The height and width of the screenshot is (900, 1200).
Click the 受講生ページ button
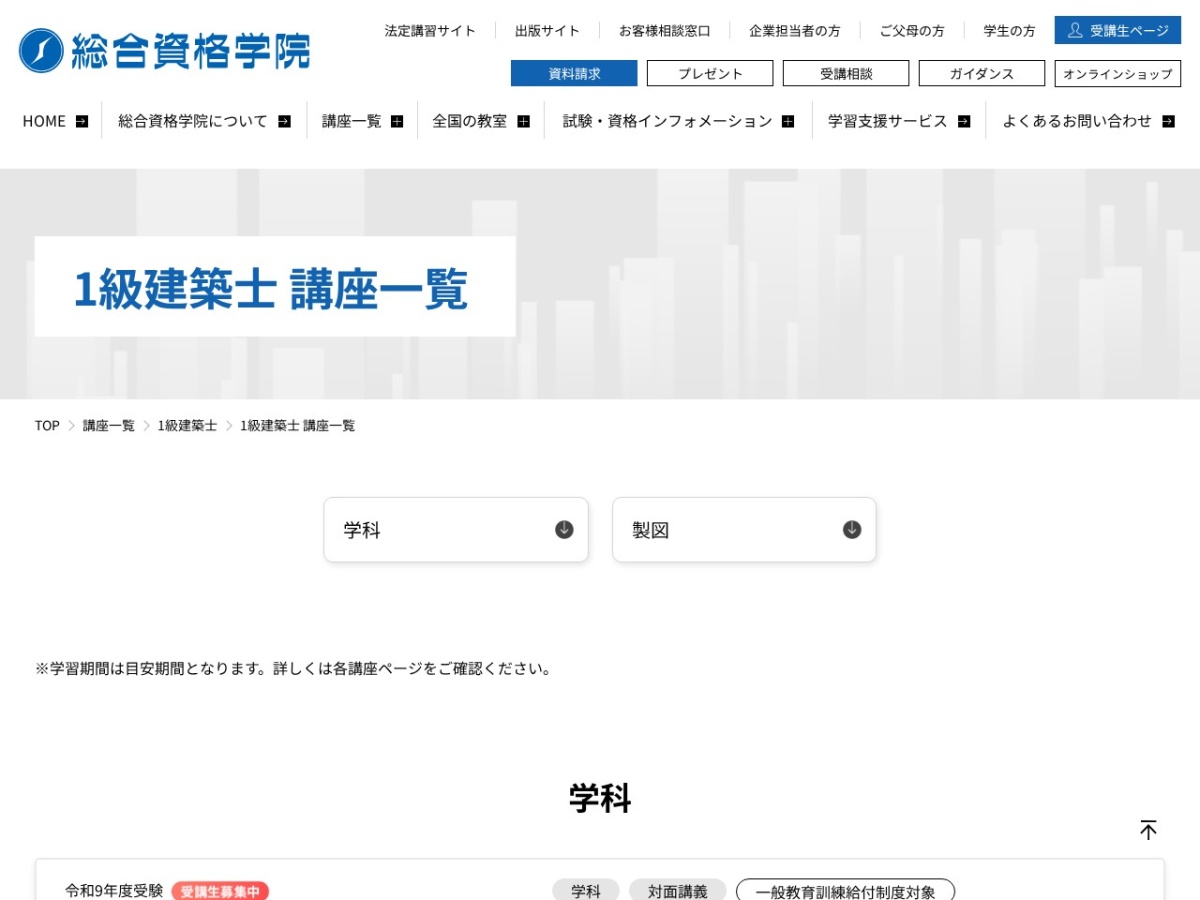click(1118, 30)
